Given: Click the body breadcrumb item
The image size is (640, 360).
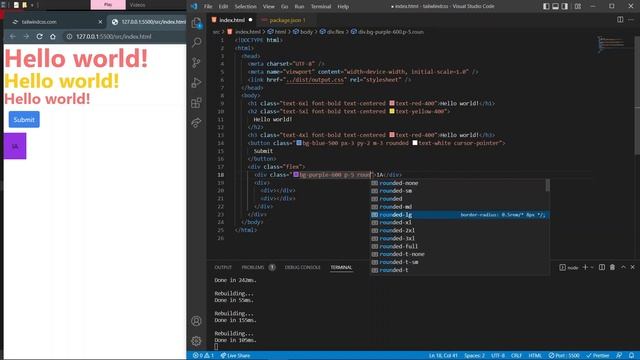Looking at the screenshot, I should (x=303, y=31).
